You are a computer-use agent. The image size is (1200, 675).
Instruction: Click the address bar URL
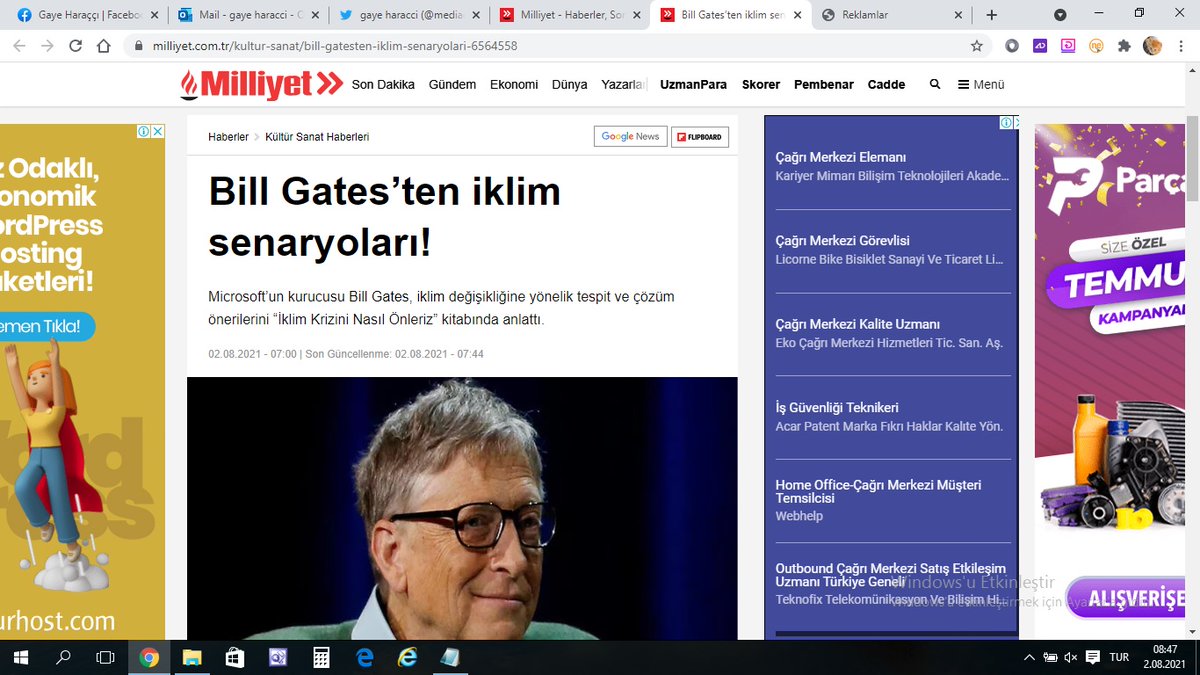pyautogui.click(x=335, y=46)
